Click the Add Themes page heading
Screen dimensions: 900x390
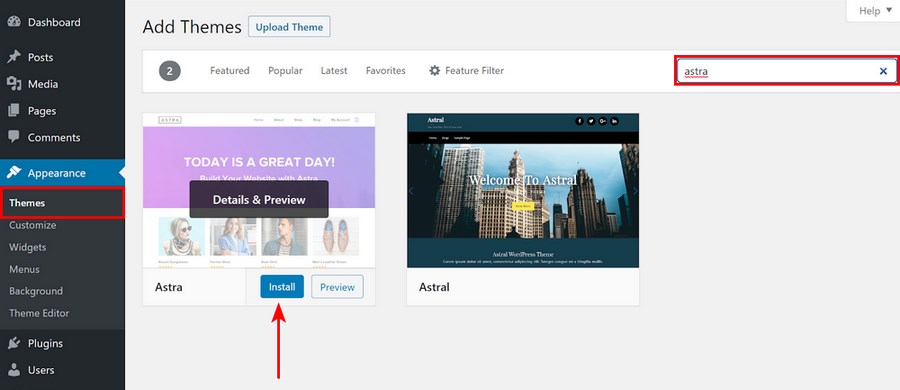(x=192, y=27)
